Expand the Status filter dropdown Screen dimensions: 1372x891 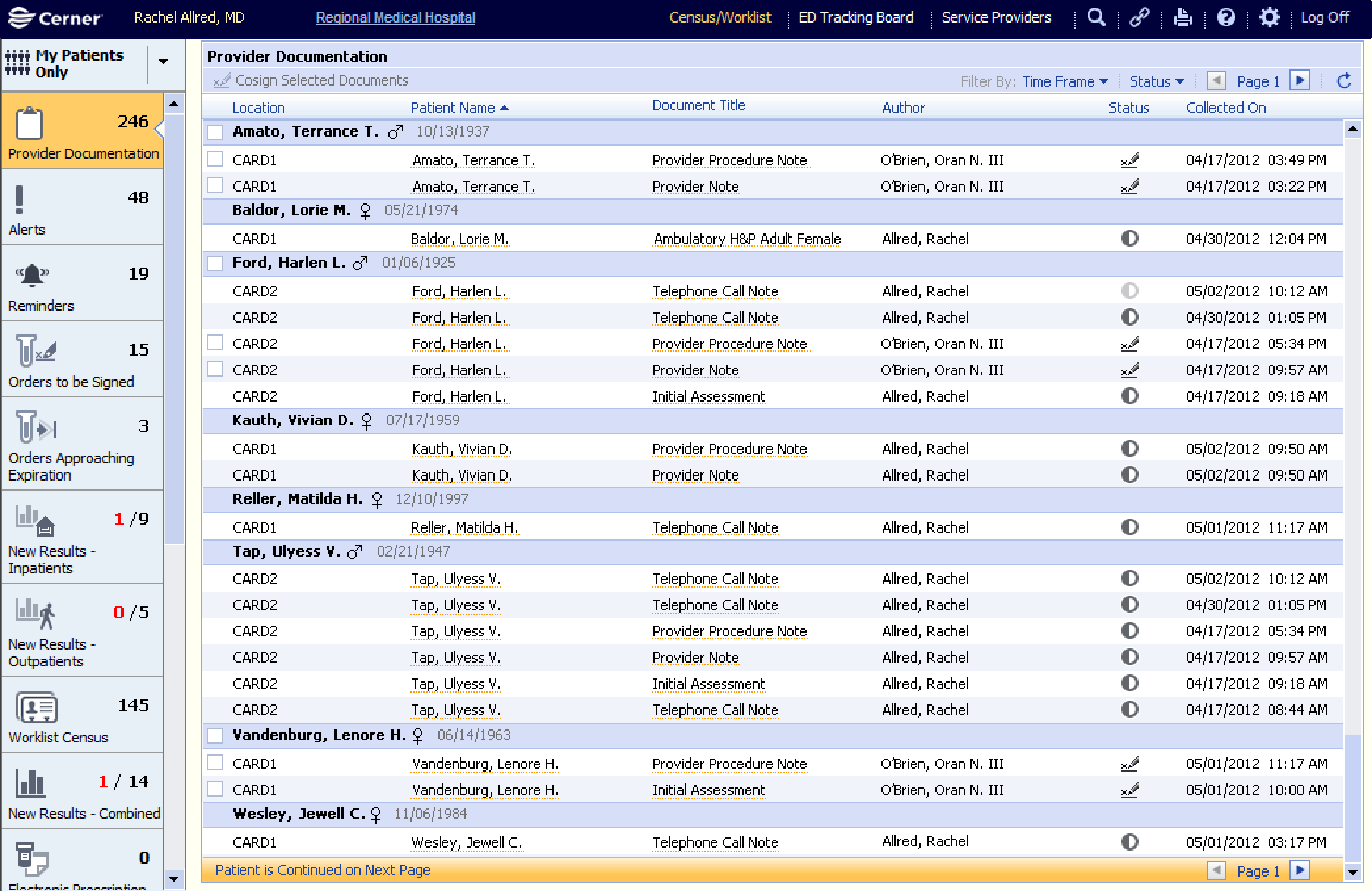[x=1156, y=81]
